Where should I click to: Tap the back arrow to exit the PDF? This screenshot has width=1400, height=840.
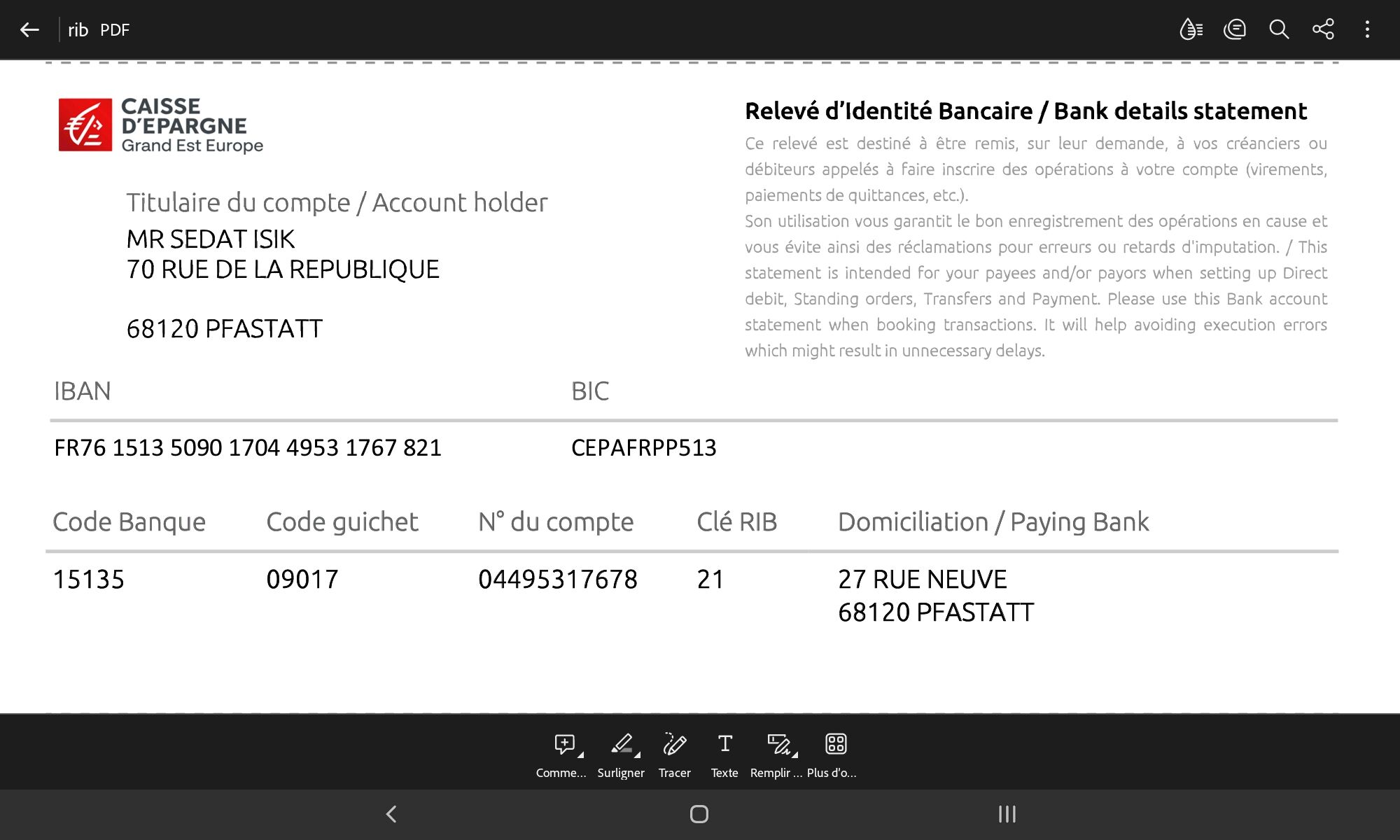[29, 29]
